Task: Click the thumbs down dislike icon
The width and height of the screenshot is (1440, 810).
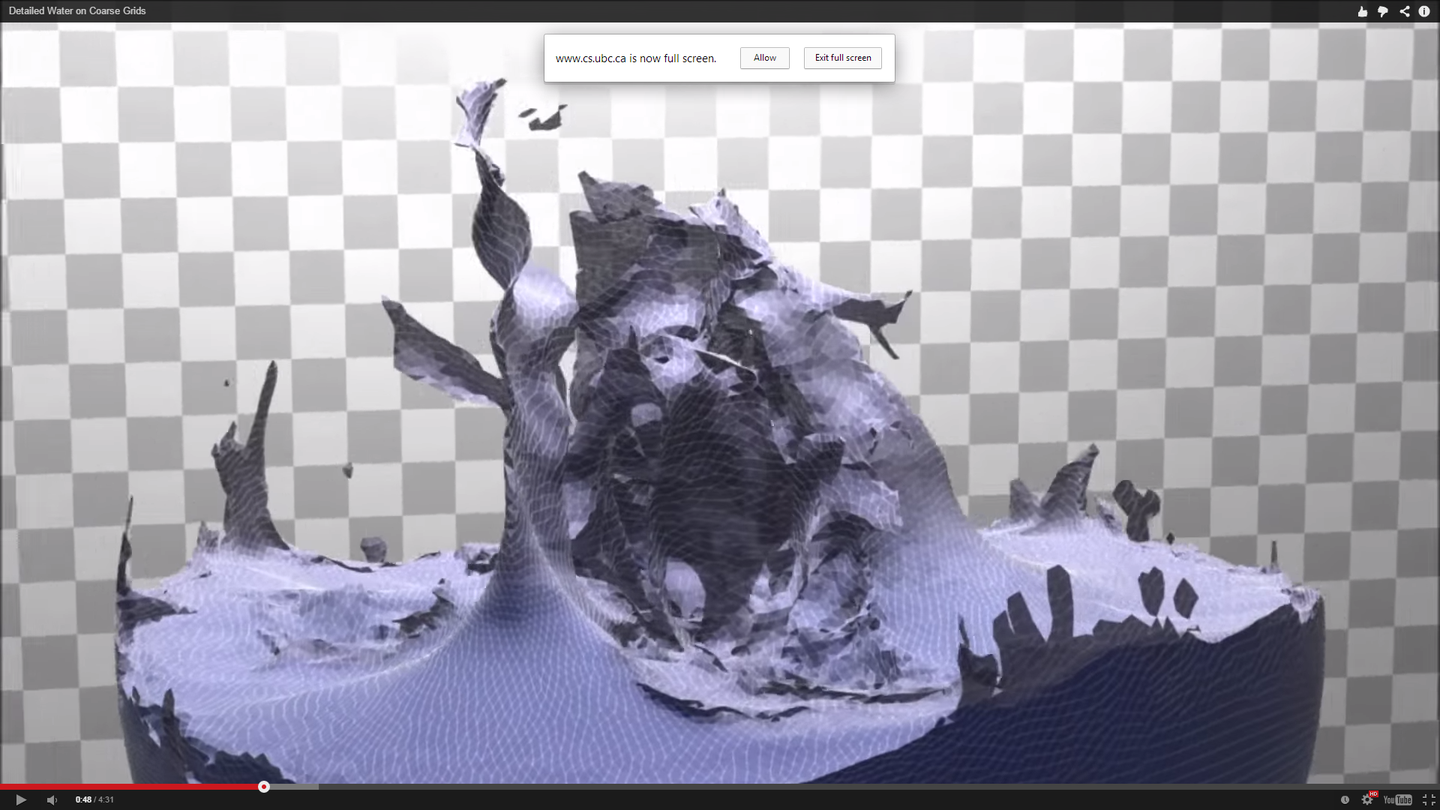Action: pyautogui.click(x=1383, y=11)
